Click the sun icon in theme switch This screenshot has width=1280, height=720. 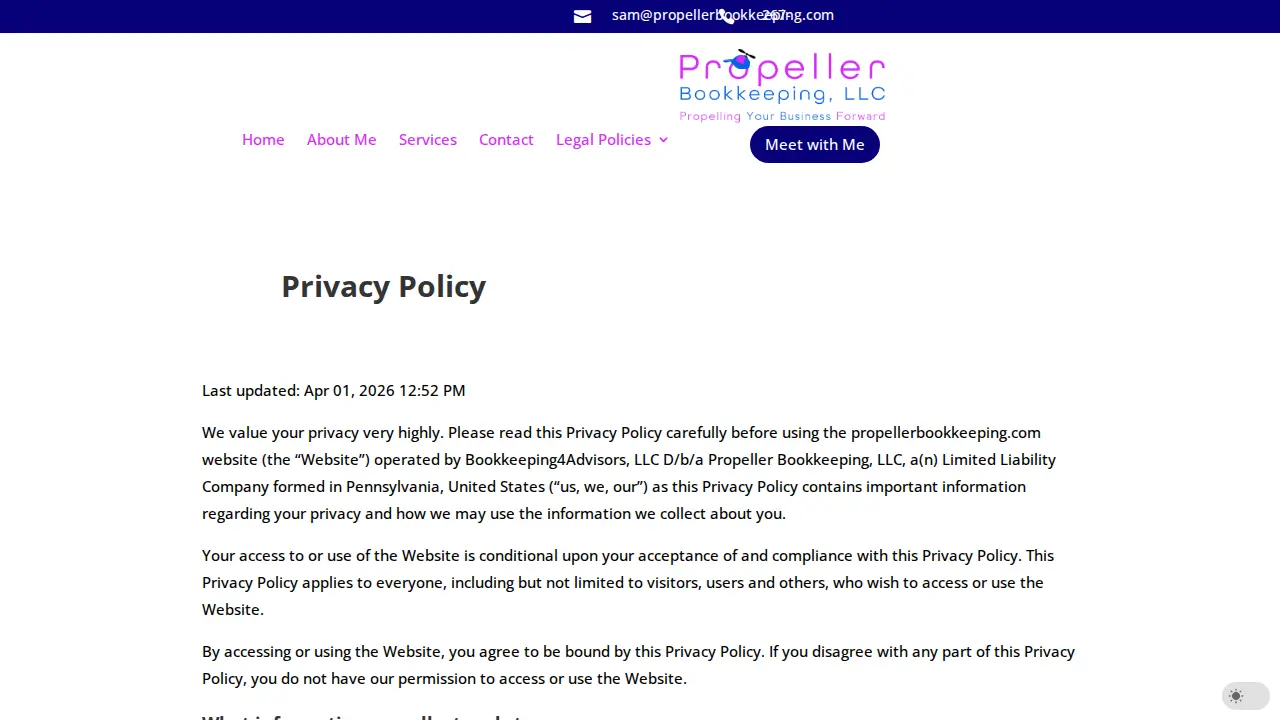point(1236,696)
